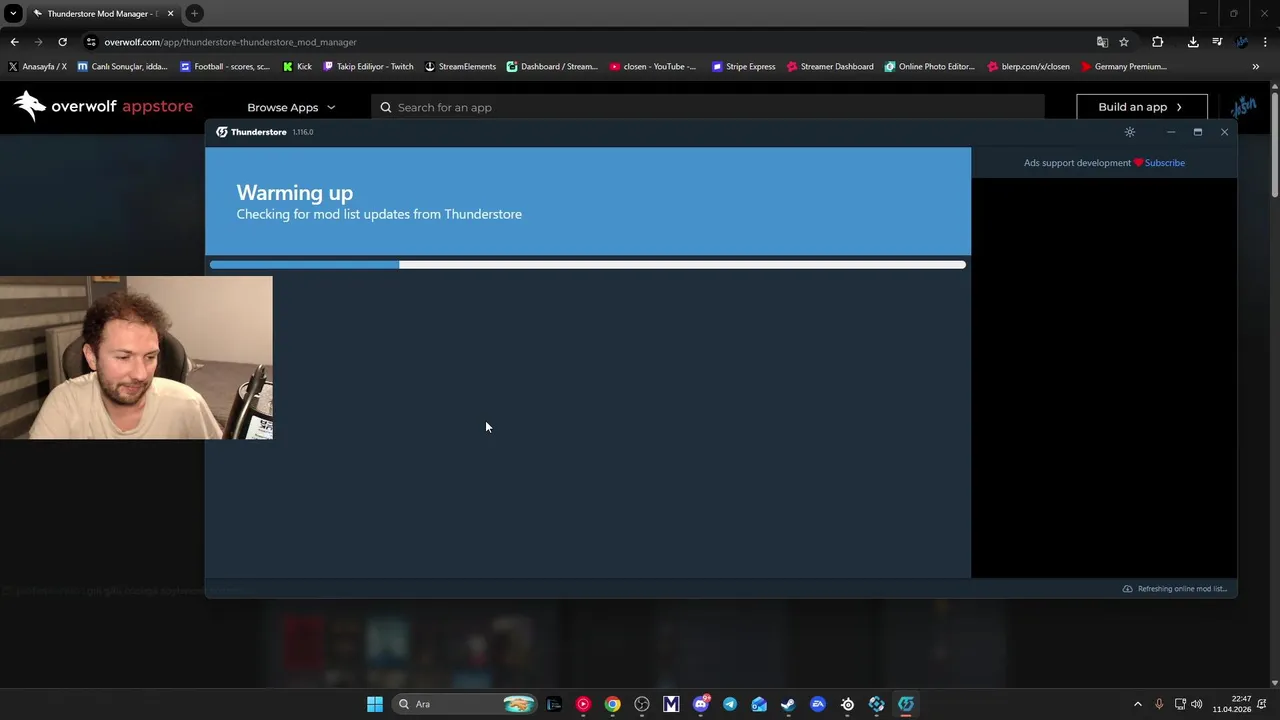
Task: Open the Dashboard / Stream bookmark
Action: point(552,67)
